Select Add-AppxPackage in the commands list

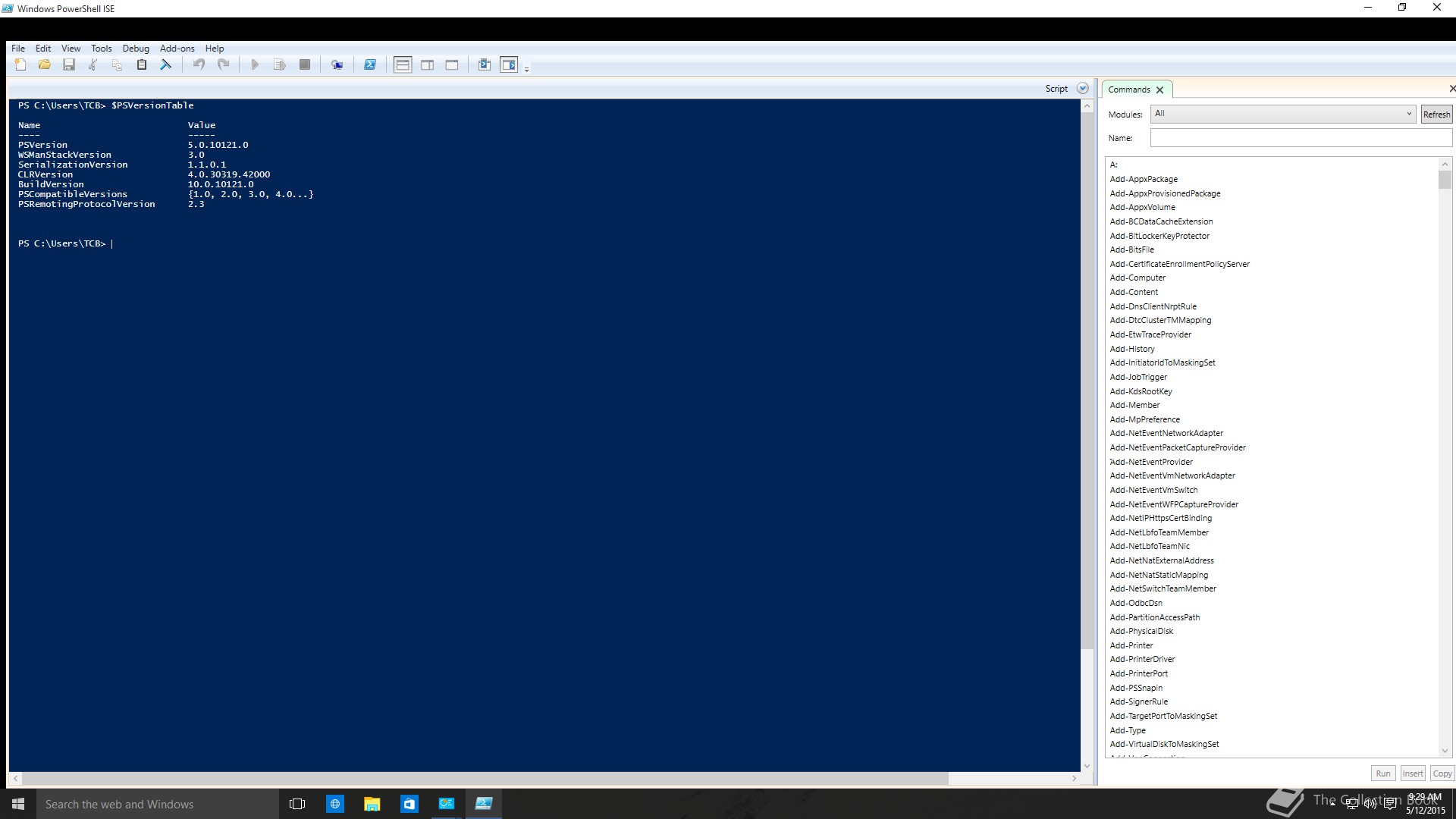pyautogui.click(x=1144, y=179)
